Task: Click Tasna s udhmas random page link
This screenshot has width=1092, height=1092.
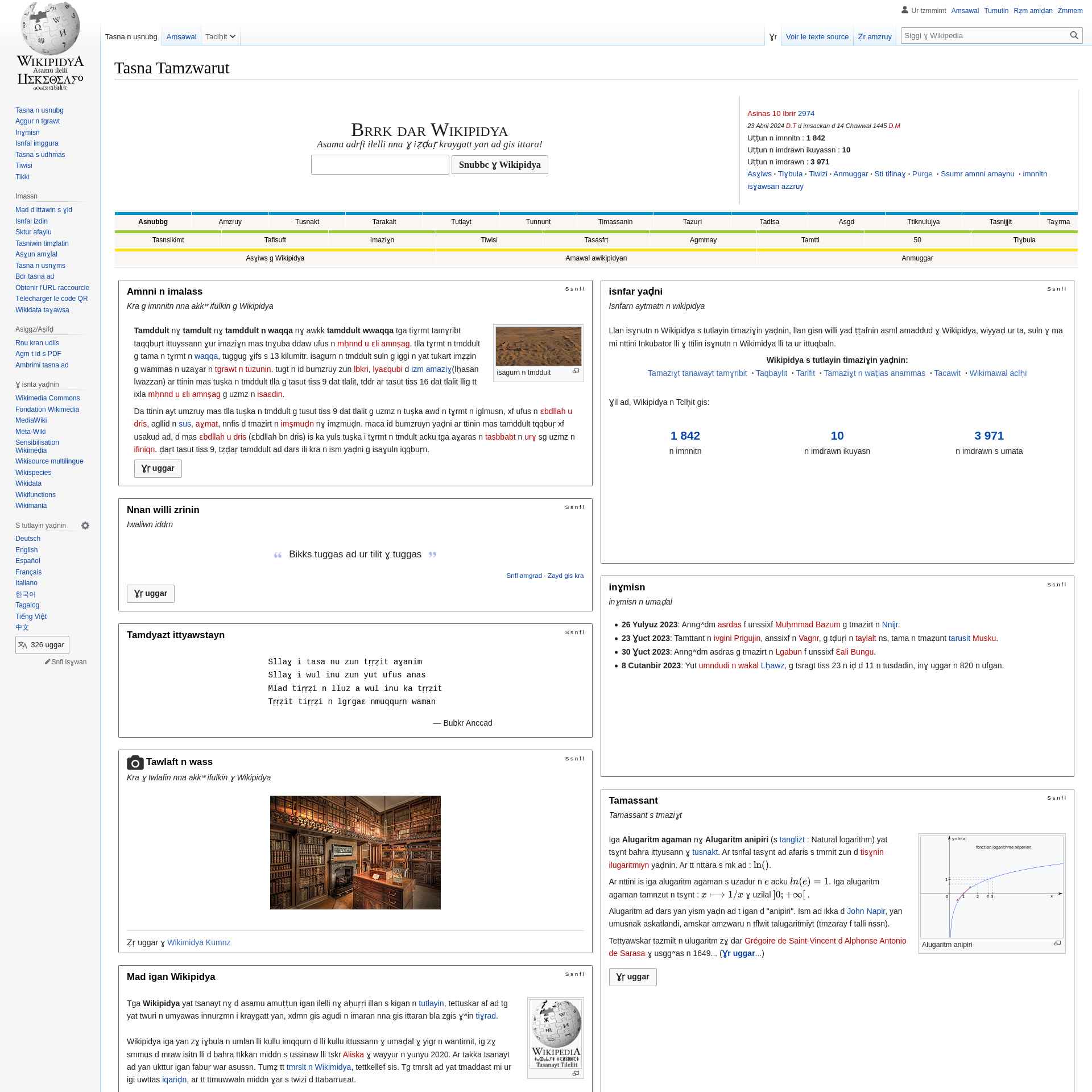Action: (x=40, y=155)
